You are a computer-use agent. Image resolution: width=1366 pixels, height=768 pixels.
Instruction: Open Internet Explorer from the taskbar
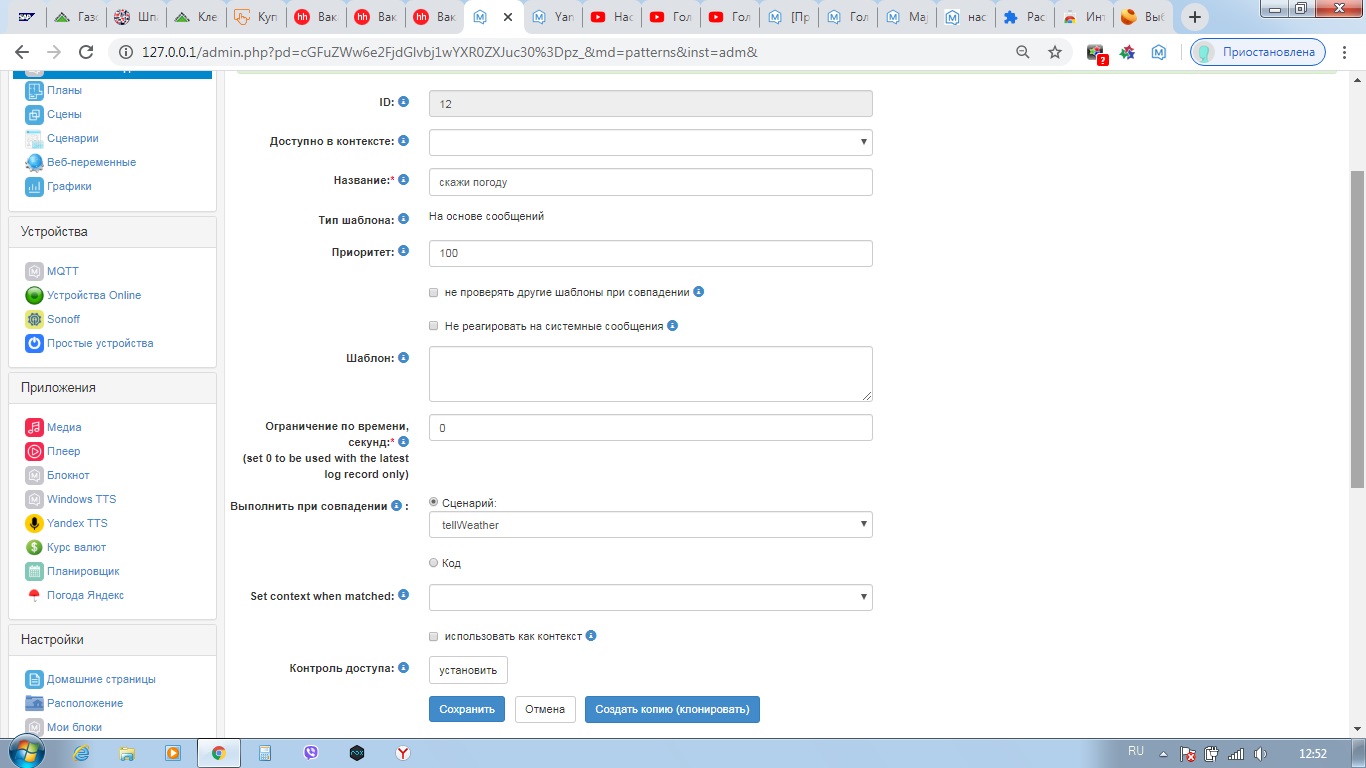click(82, 753)
